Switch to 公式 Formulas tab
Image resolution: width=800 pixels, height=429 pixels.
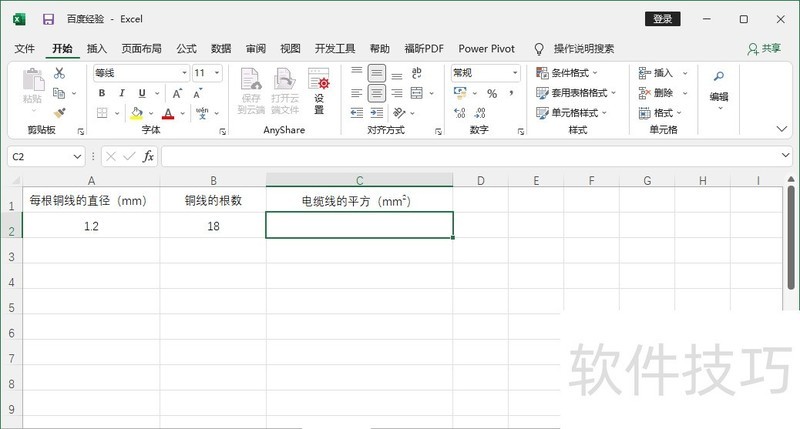(186, 48)
